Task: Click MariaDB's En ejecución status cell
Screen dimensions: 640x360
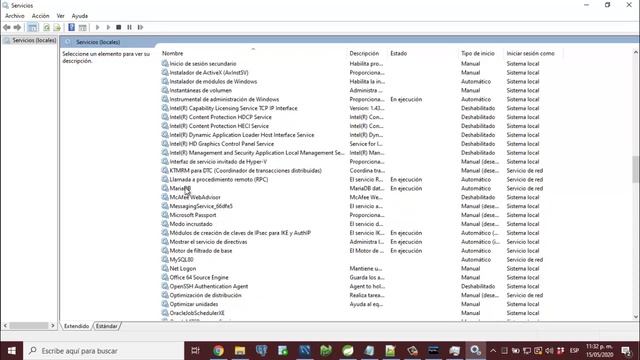Action: coord(406,189)
